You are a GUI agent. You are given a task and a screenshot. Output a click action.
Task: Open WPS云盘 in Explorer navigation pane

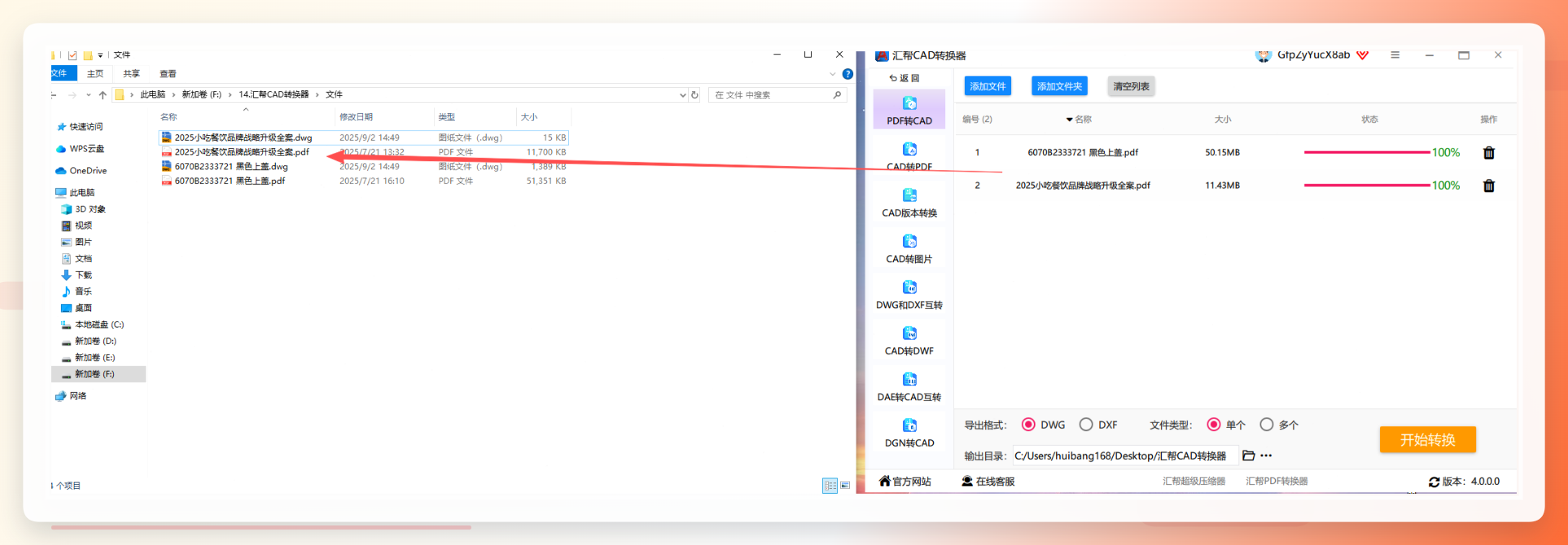[81, 149]
